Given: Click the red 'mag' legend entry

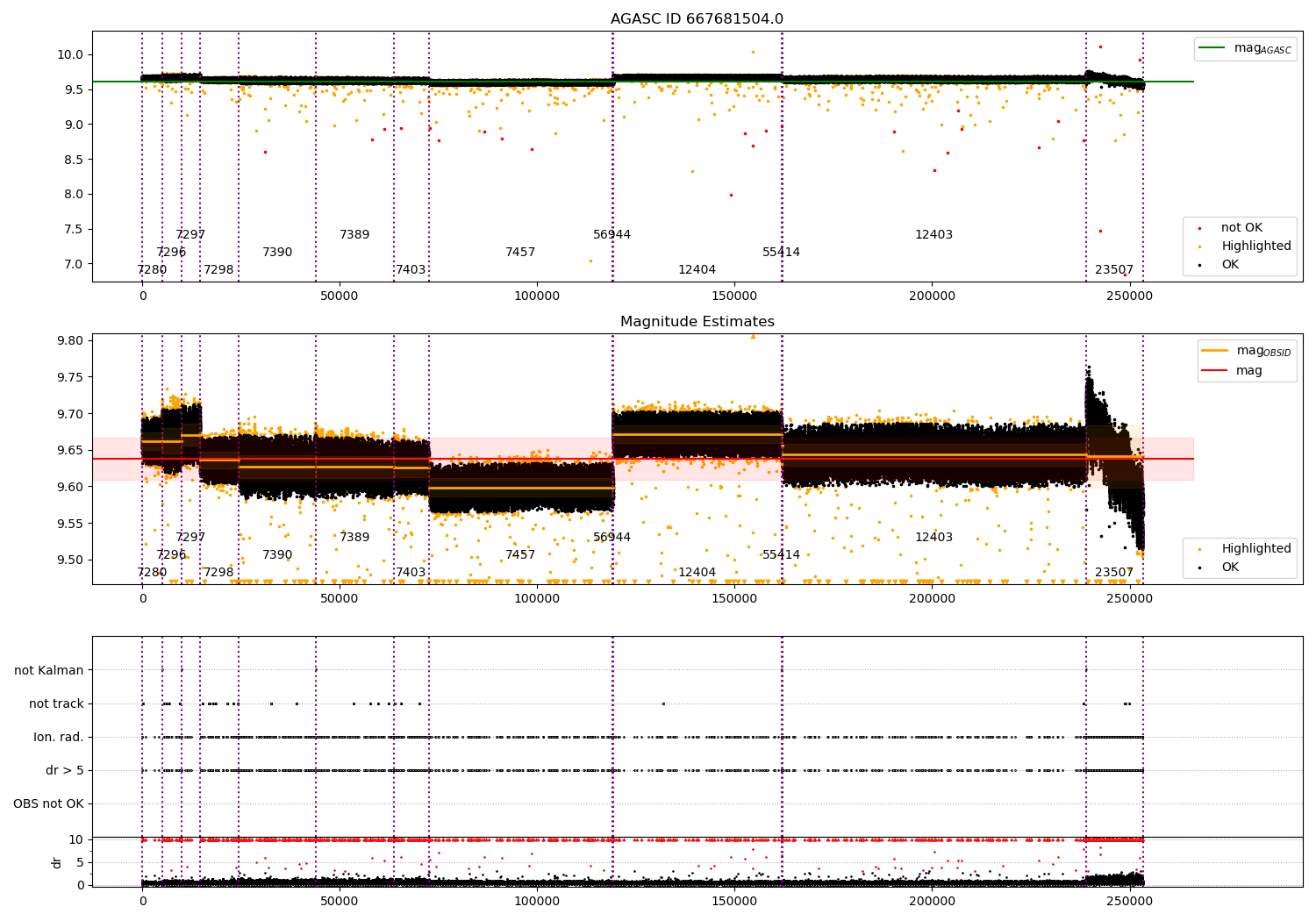Looking at the screenshot, I should [x=1232, y=371].
